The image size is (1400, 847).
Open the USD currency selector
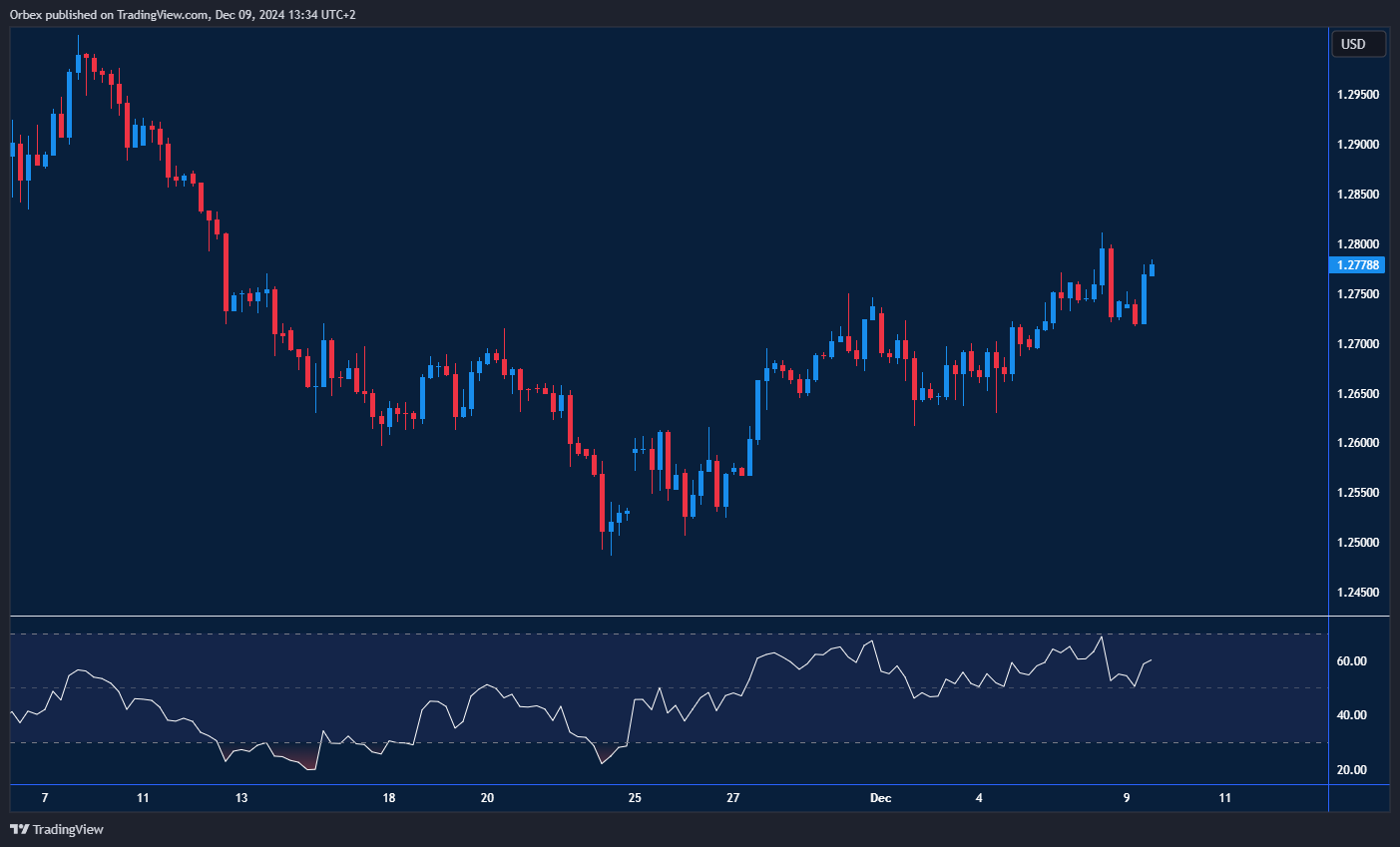point(1357,44)
